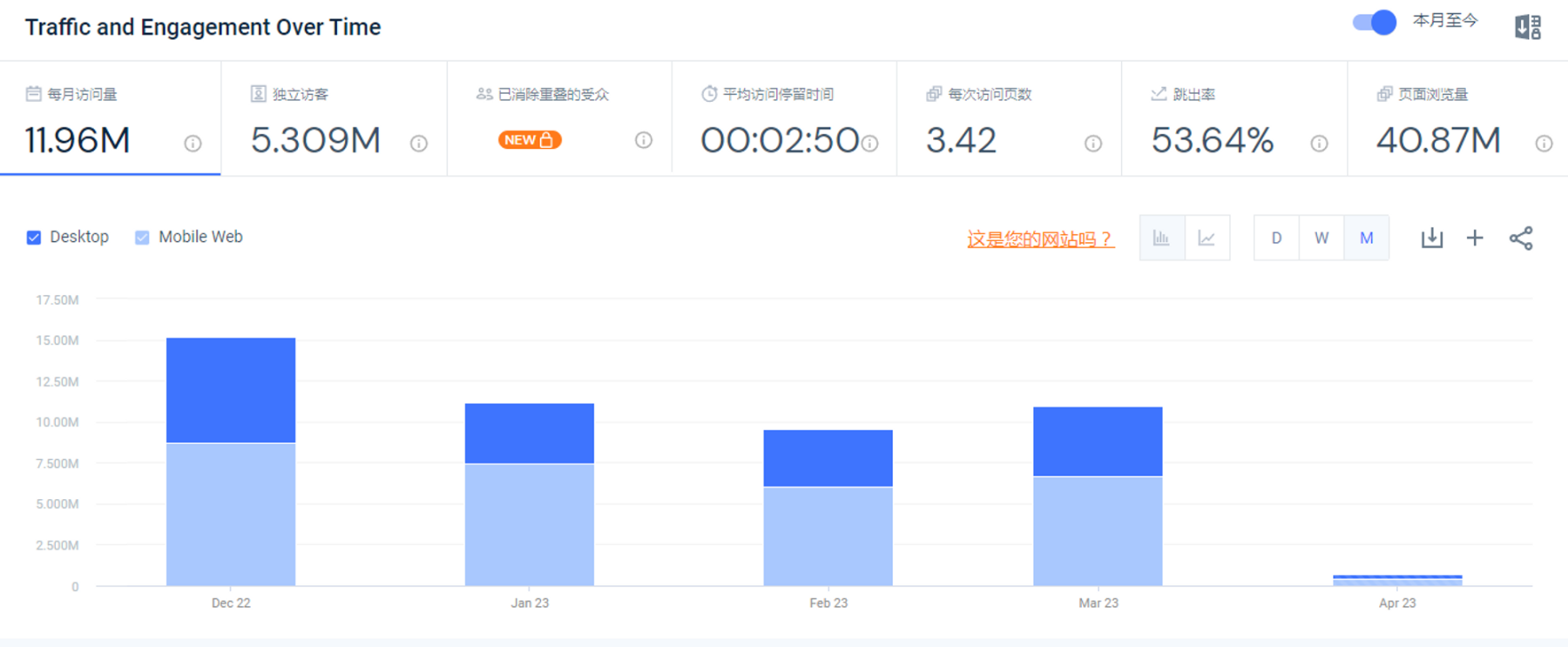Select weekly granularity W button

[x=1321, y=238]
